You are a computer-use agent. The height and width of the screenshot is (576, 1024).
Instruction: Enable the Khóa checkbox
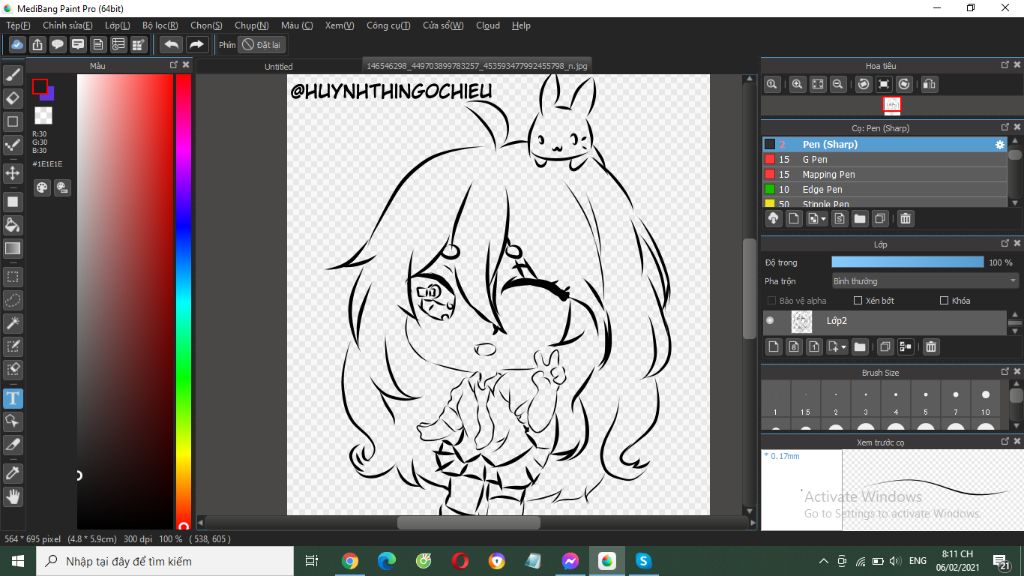coord(944,300)
